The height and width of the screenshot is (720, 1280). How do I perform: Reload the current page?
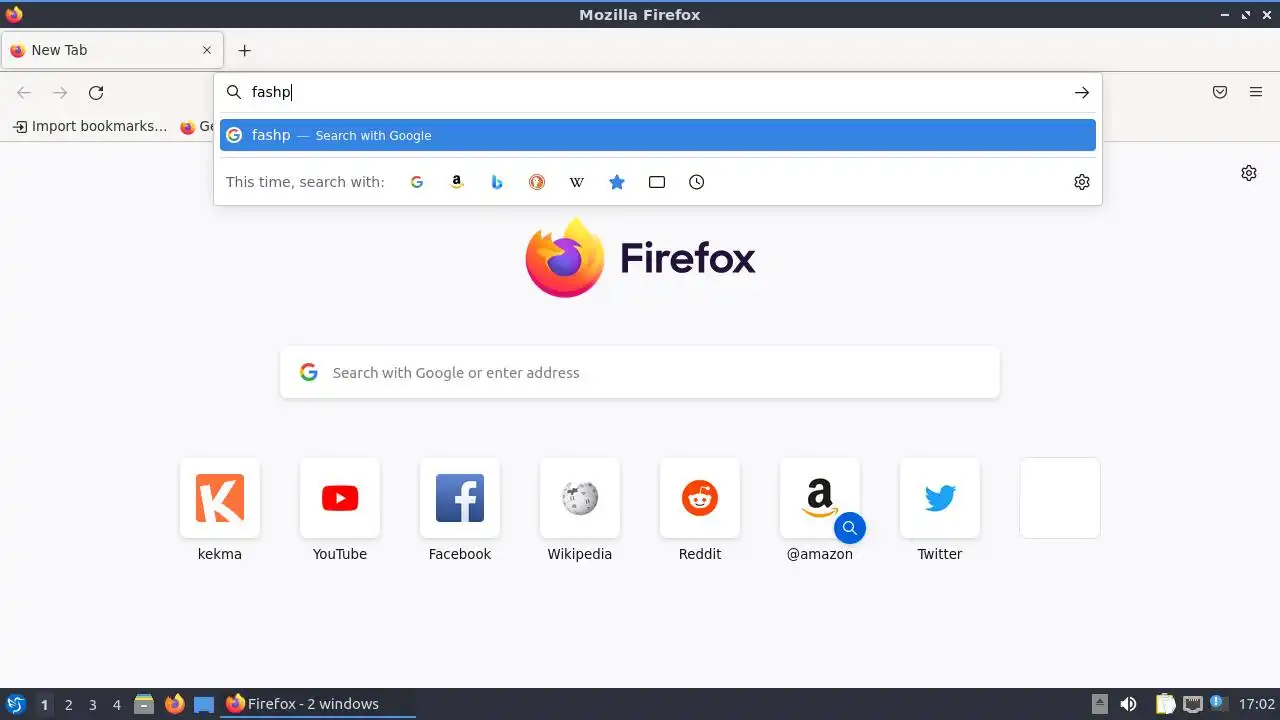pos(96,92)
